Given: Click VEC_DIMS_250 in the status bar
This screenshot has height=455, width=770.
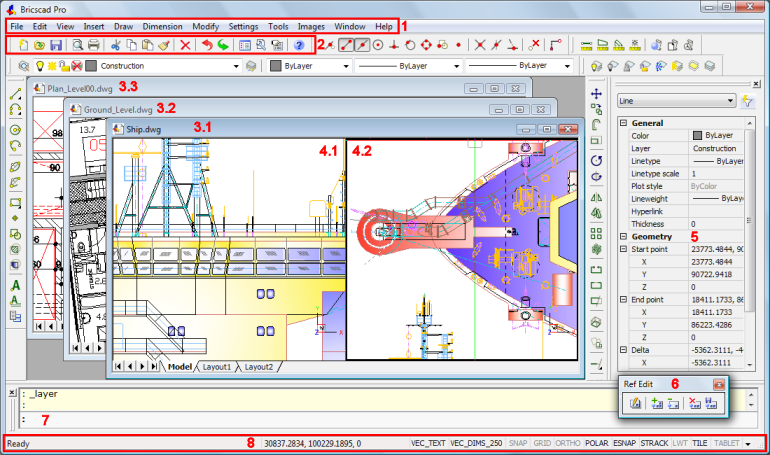Looking at the screenshot, I should click(476, 443).
